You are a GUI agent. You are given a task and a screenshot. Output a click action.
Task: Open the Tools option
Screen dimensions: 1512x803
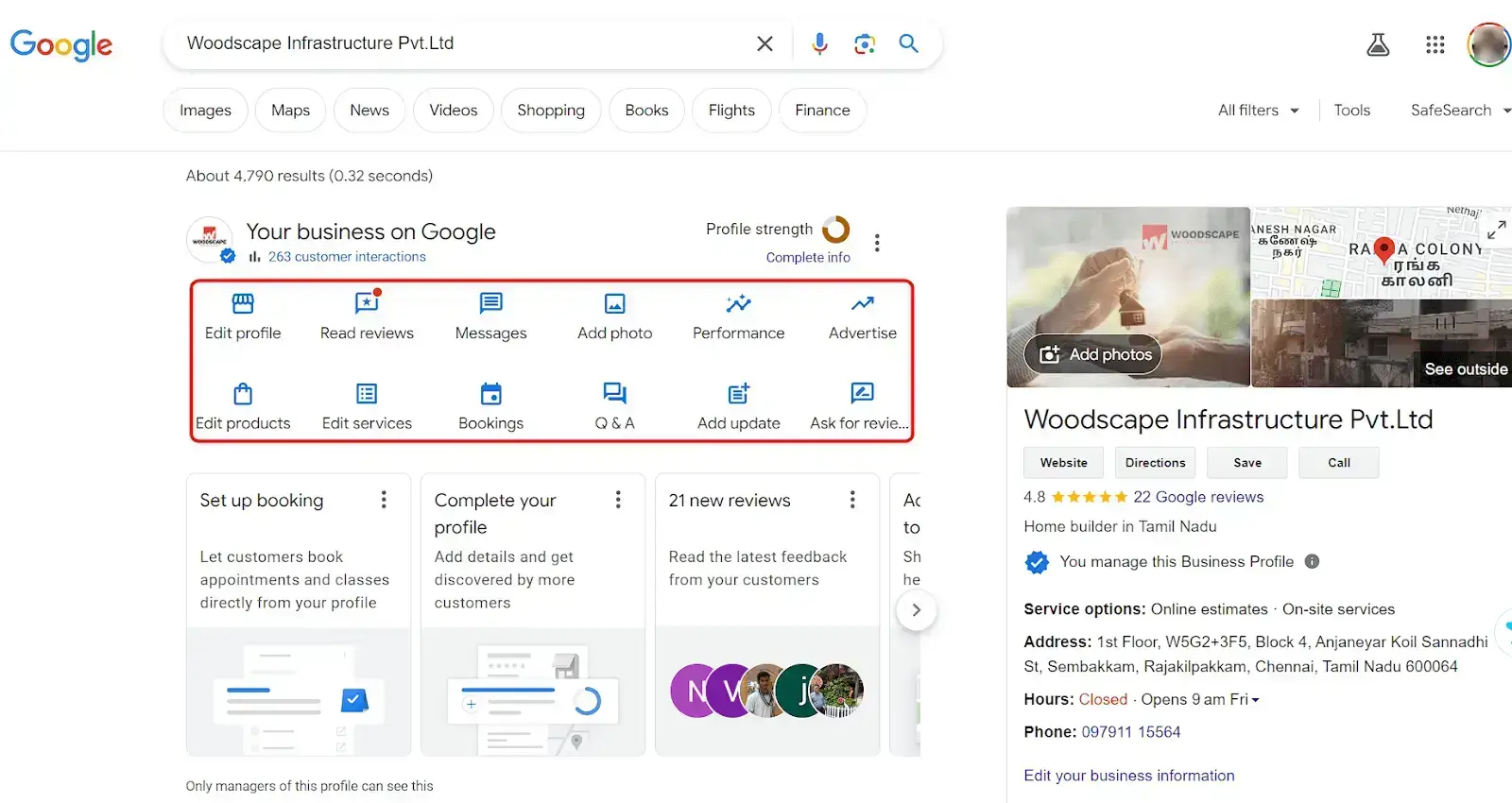point(1351,111)
